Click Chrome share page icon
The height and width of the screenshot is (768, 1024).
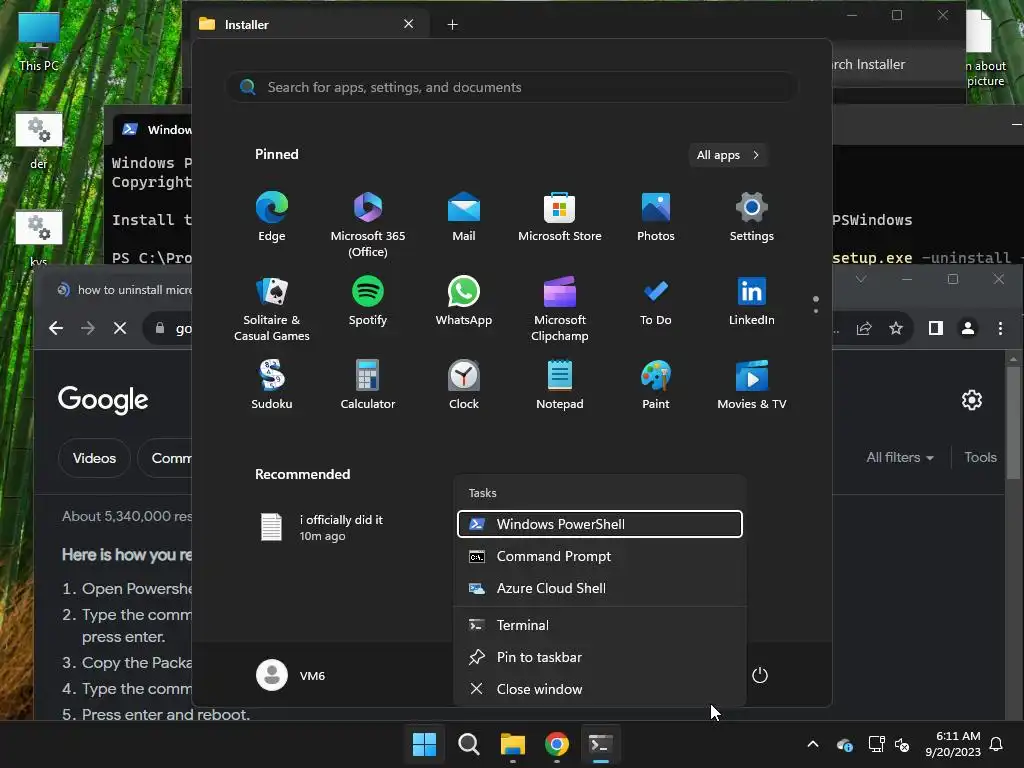tap(864, 328)
